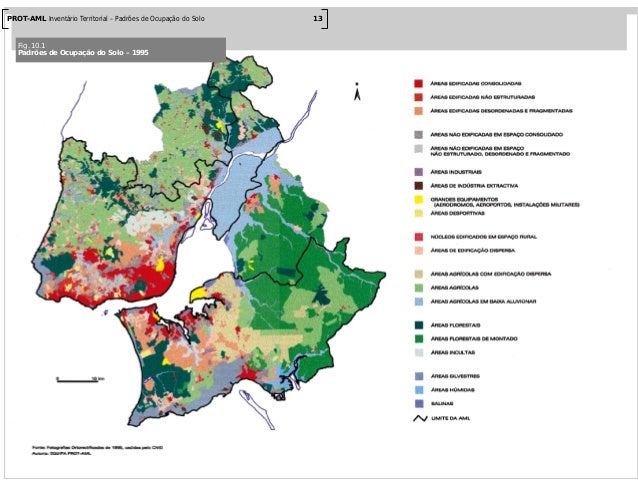
Task: Select 'Áreas Agrícolas em Baixa Aluvionar' label
Action: (x=483, y=301)
